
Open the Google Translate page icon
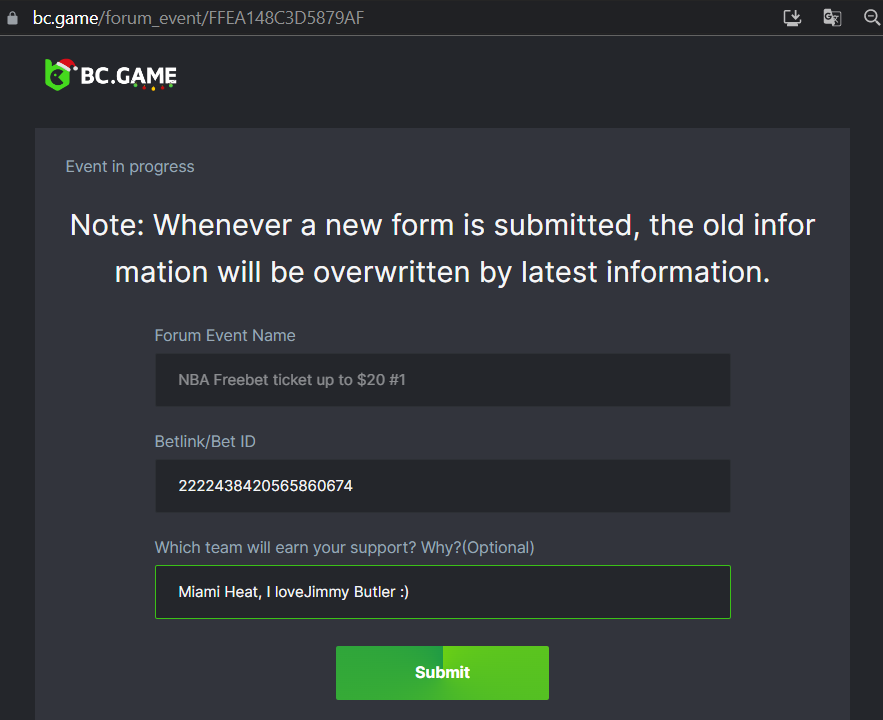tap(832, 18)
